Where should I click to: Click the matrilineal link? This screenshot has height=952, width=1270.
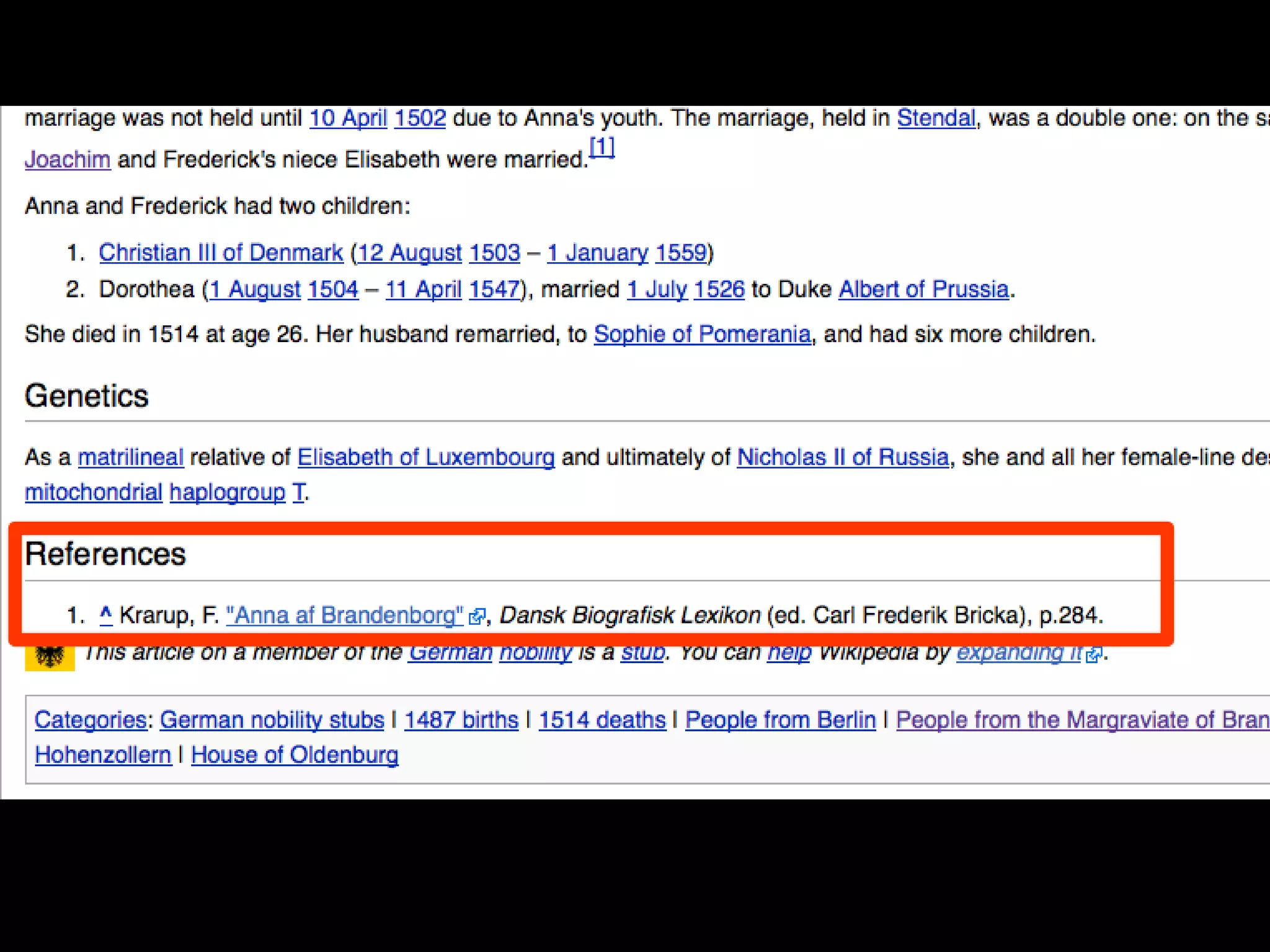pos(131,457)
